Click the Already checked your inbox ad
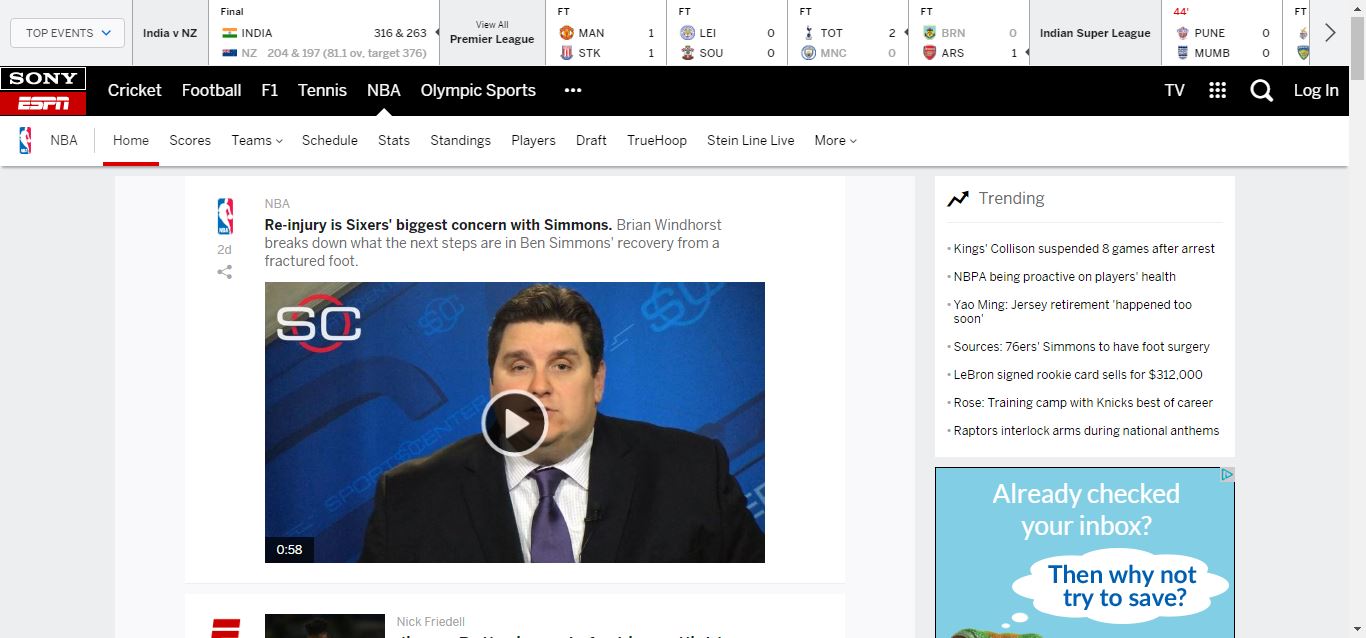 tap(1085, 553)
